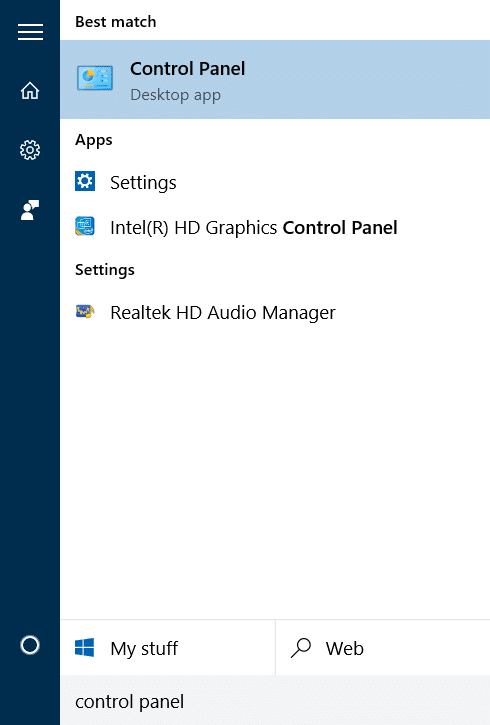Viewport: 490px width, 725px height.
Task: Search in My stuff
Action: point(168,648)
